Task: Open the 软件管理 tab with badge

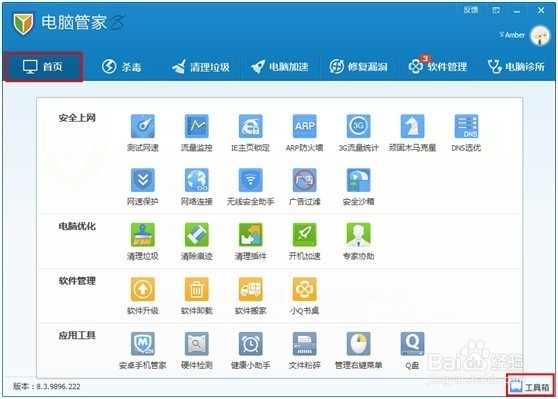Action: (438, 66)
